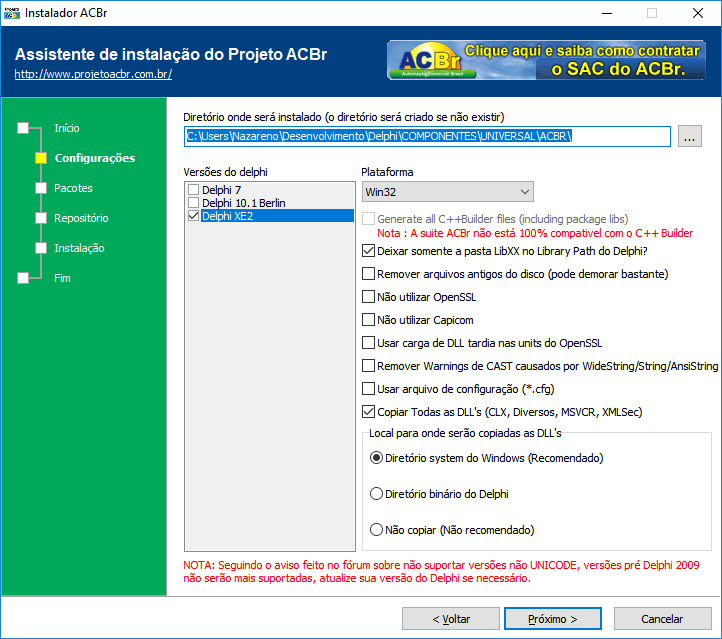722x639 pixels.
Task: Click the 'Delphi XE2' text in the versions list
Action: [x=227, y=215]
